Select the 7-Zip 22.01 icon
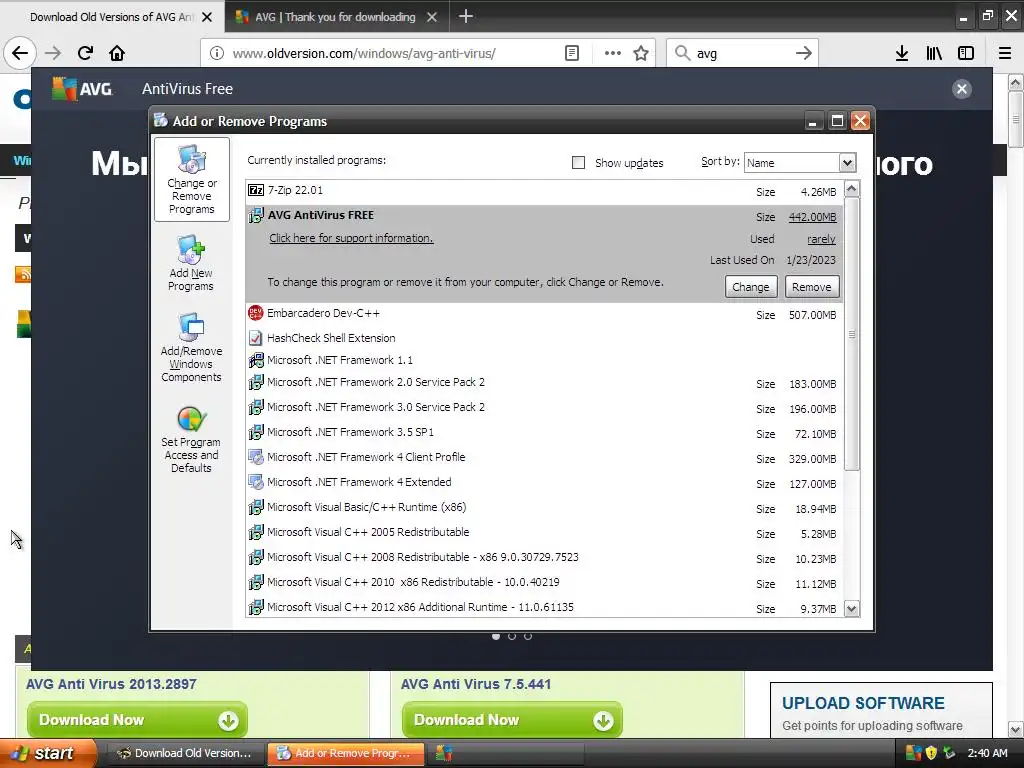The height and width of the screenshot is (768, 1024). 256,190
